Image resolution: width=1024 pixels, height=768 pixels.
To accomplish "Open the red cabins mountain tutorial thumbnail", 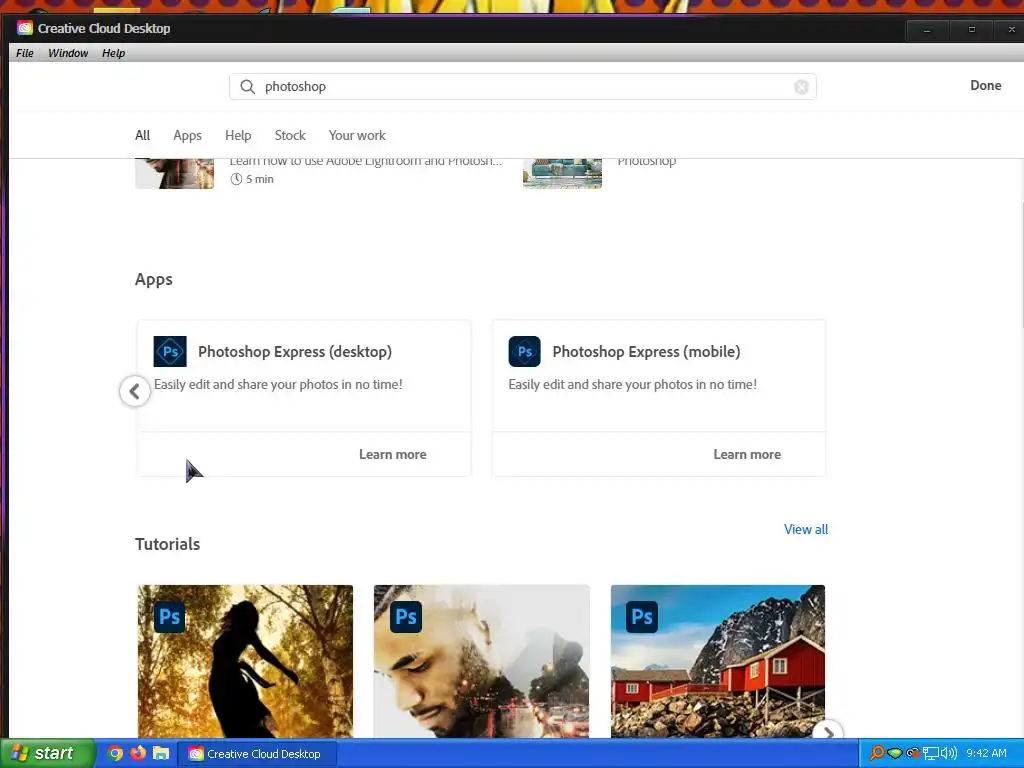I will pyautogui.click(x=718, y=662).
